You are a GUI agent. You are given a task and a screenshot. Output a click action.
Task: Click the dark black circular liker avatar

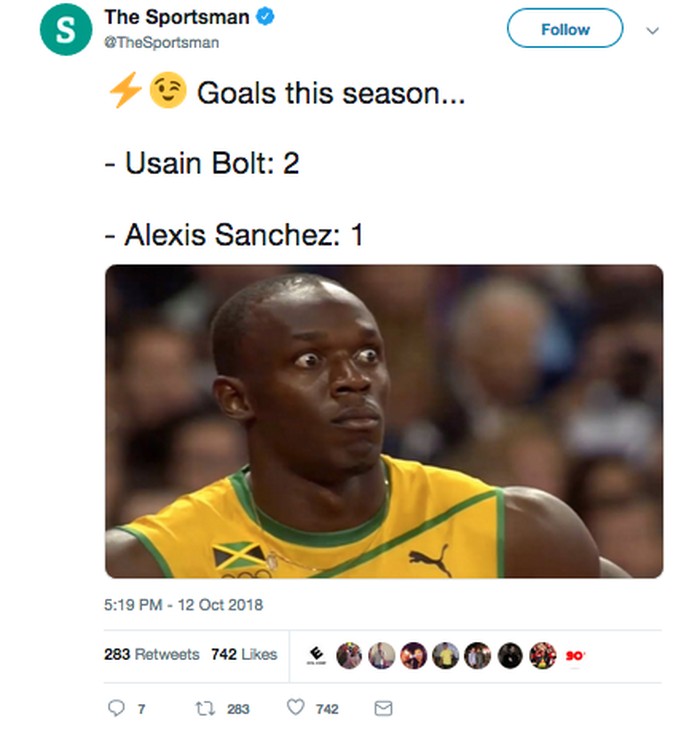[510, 655]
